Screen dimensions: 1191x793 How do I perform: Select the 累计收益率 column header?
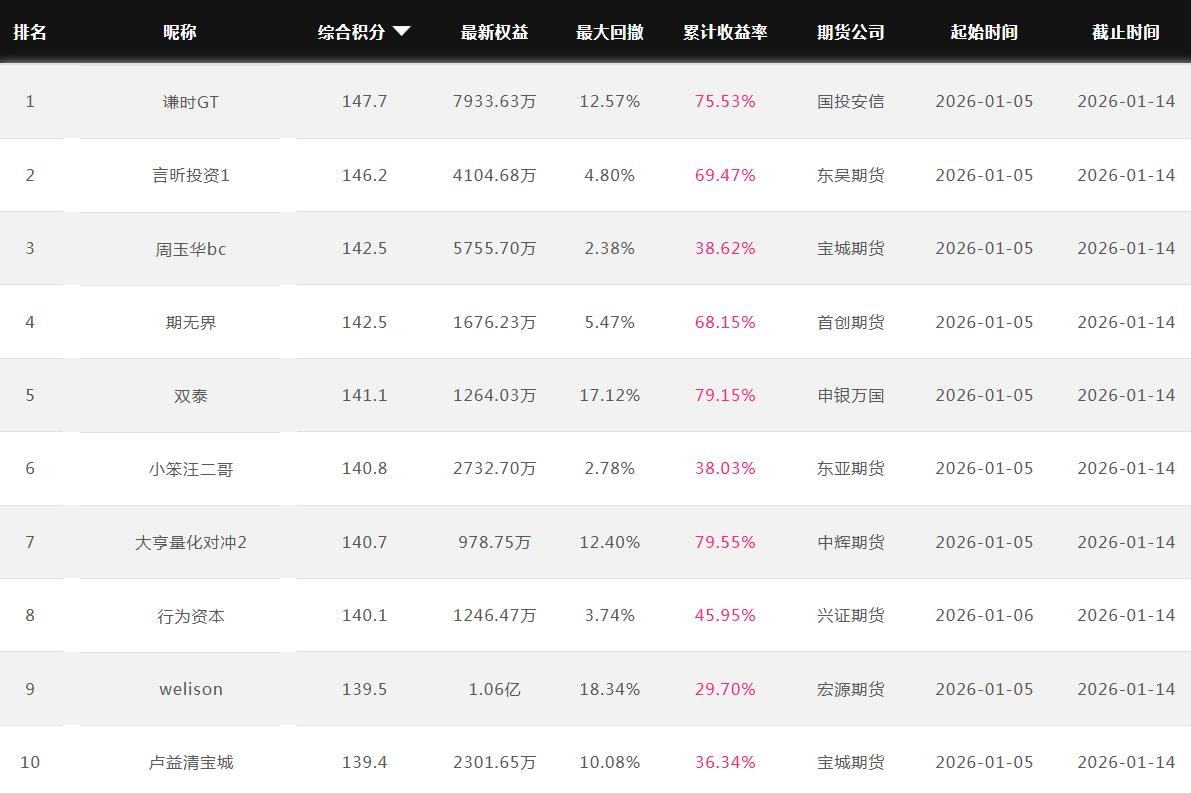(725, 32)
